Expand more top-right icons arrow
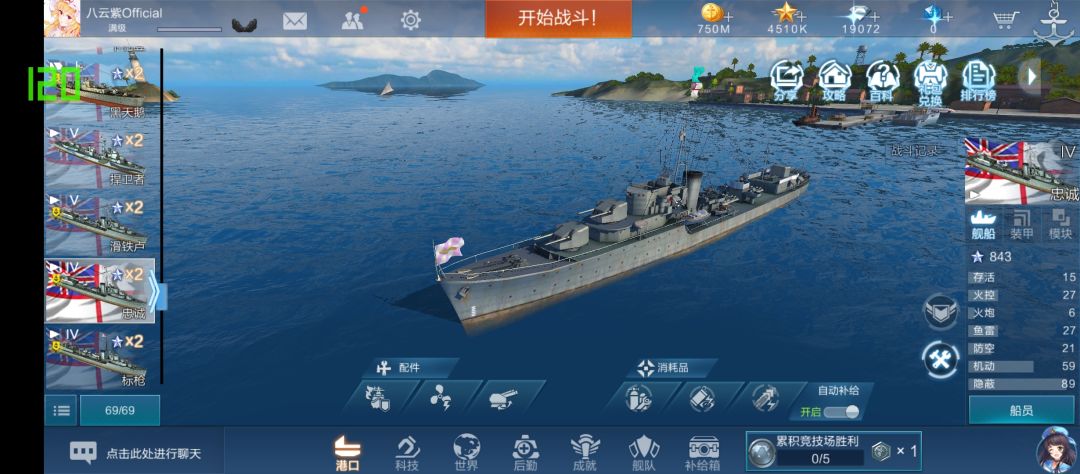Viewport: 1080px width, 474px height. coord(1030,76)
